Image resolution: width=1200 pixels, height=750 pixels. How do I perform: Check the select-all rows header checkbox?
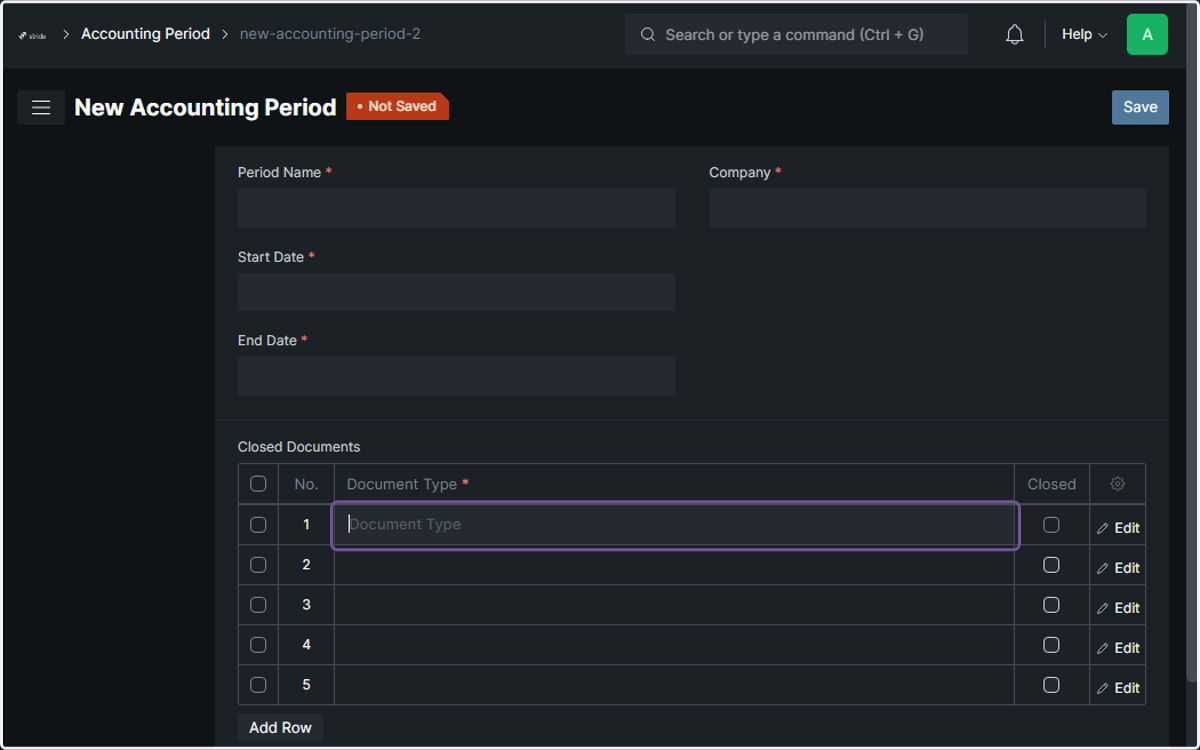(x=258, y=484)
